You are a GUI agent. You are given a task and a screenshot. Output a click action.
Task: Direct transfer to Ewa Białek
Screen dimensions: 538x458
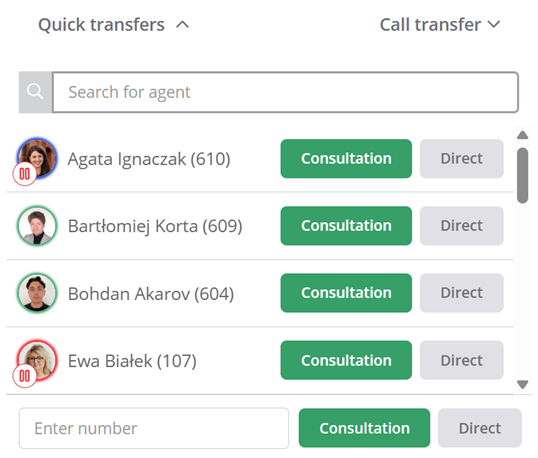click(461, 360)
